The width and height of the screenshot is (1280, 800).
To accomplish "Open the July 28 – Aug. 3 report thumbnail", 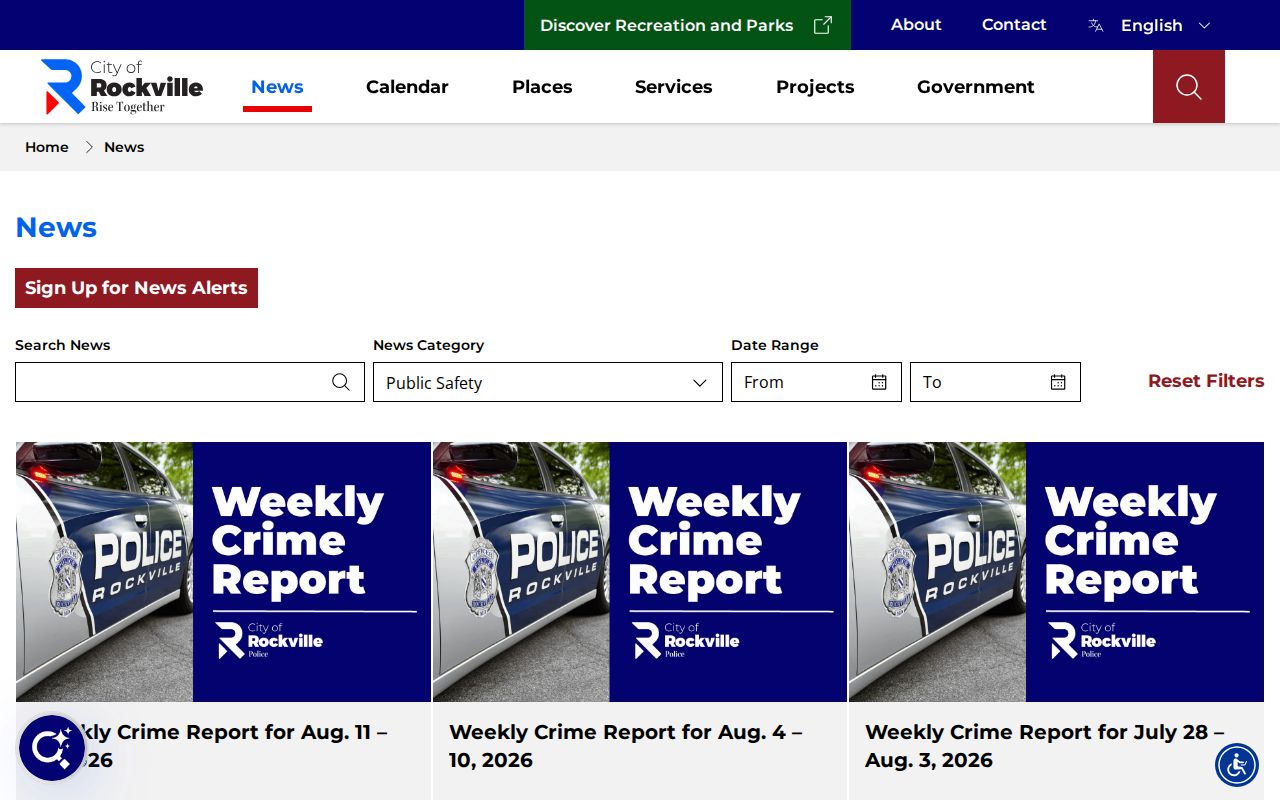I will point(1056,572).
